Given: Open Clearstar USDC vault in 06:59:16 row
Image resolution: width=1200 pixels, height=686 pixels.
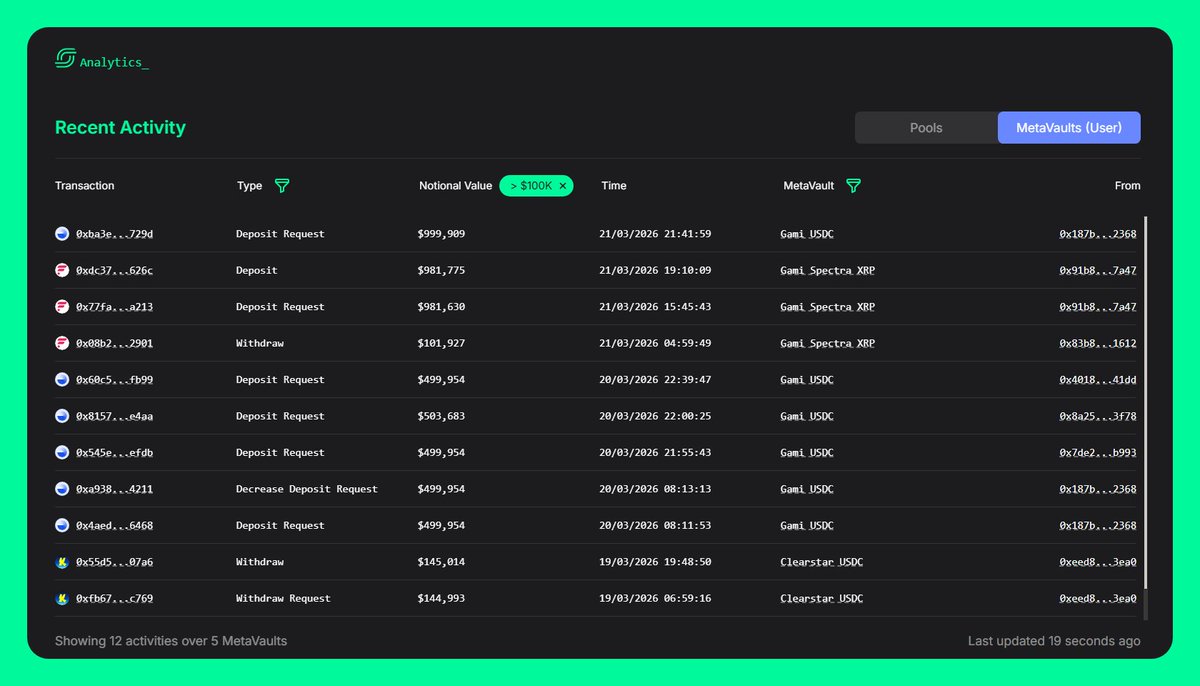Looking at the screenshot, I should pyautogui.click(x=822, y=599).
